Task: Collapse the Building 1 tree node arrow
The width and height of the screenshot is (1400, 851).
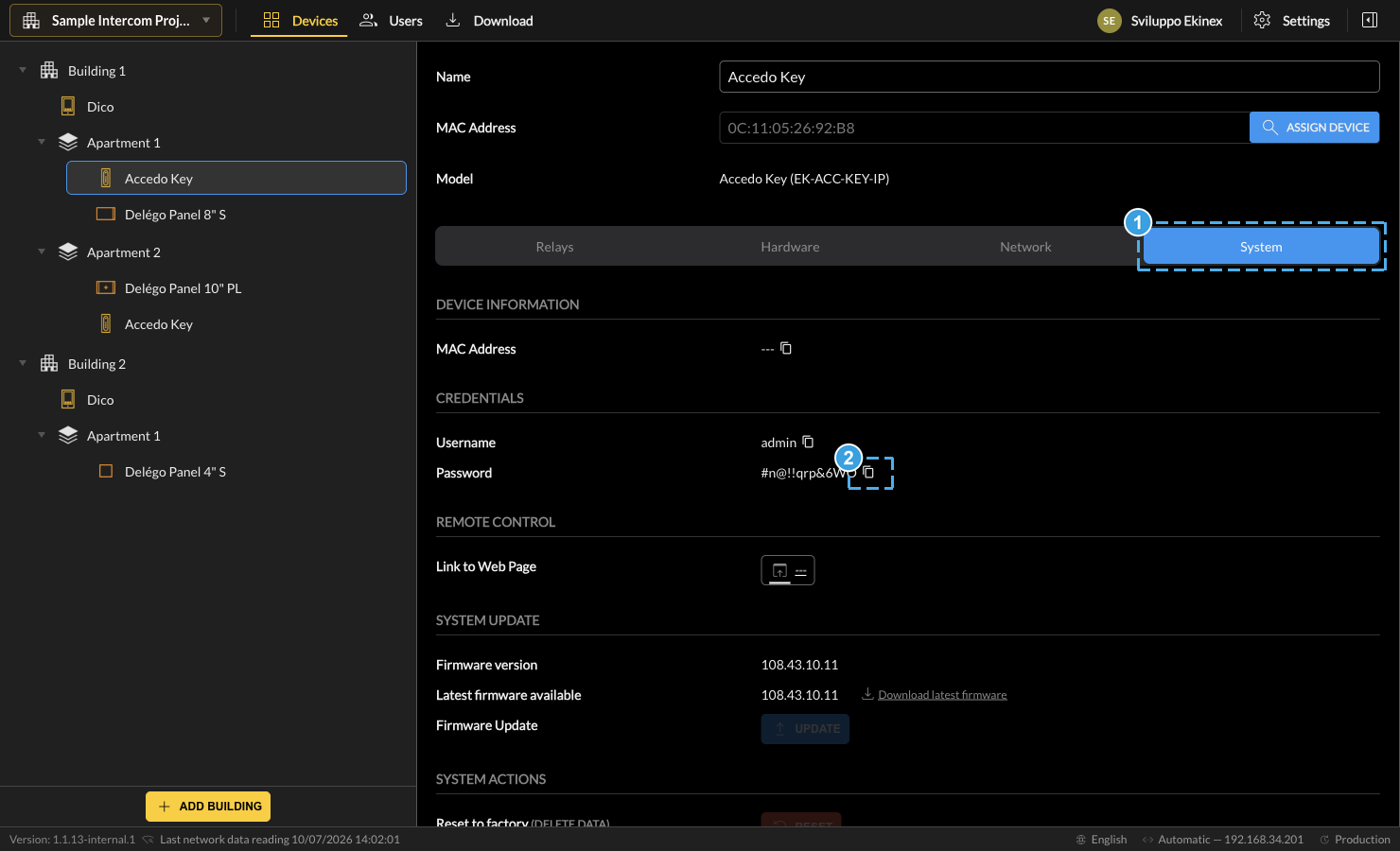Action: 23,71
